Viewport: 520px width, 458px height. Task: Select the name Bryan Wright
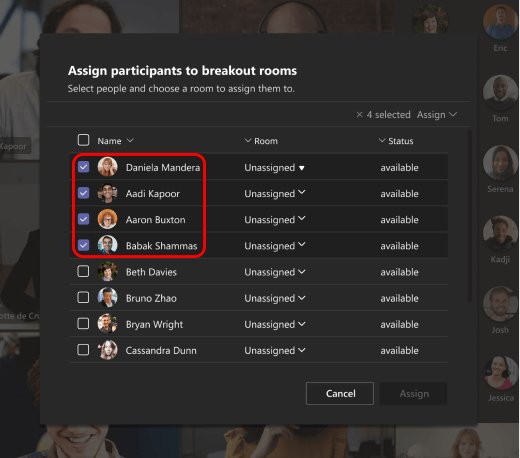point(154,324)
